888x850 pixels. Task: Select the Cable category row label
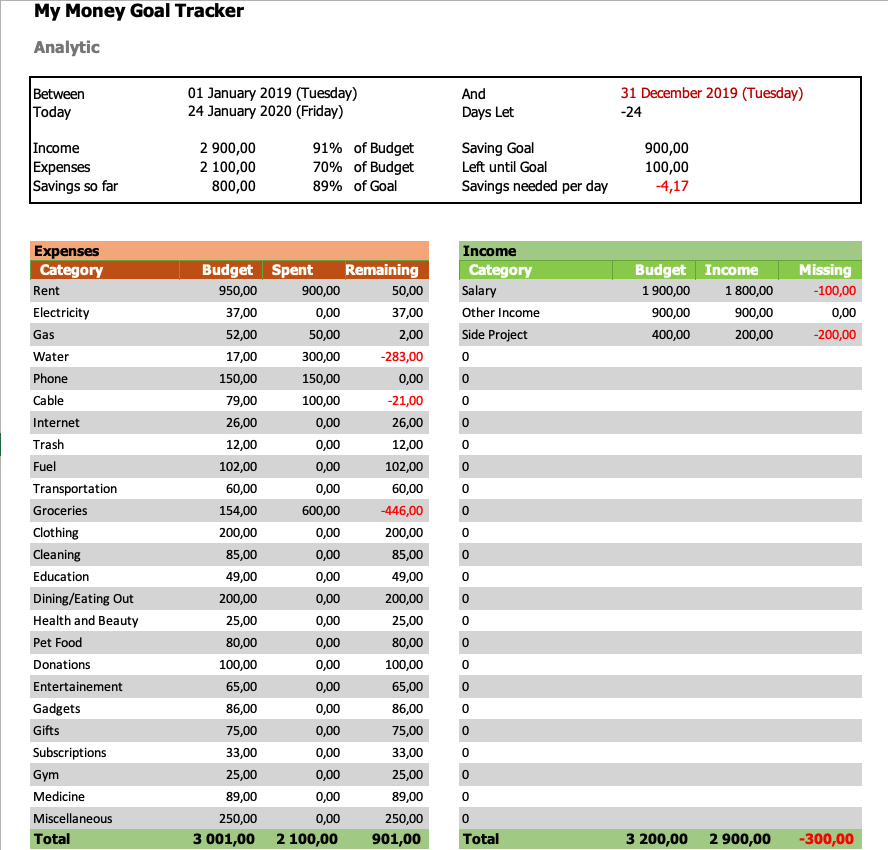pyautogui.click(x=48, y=400)
